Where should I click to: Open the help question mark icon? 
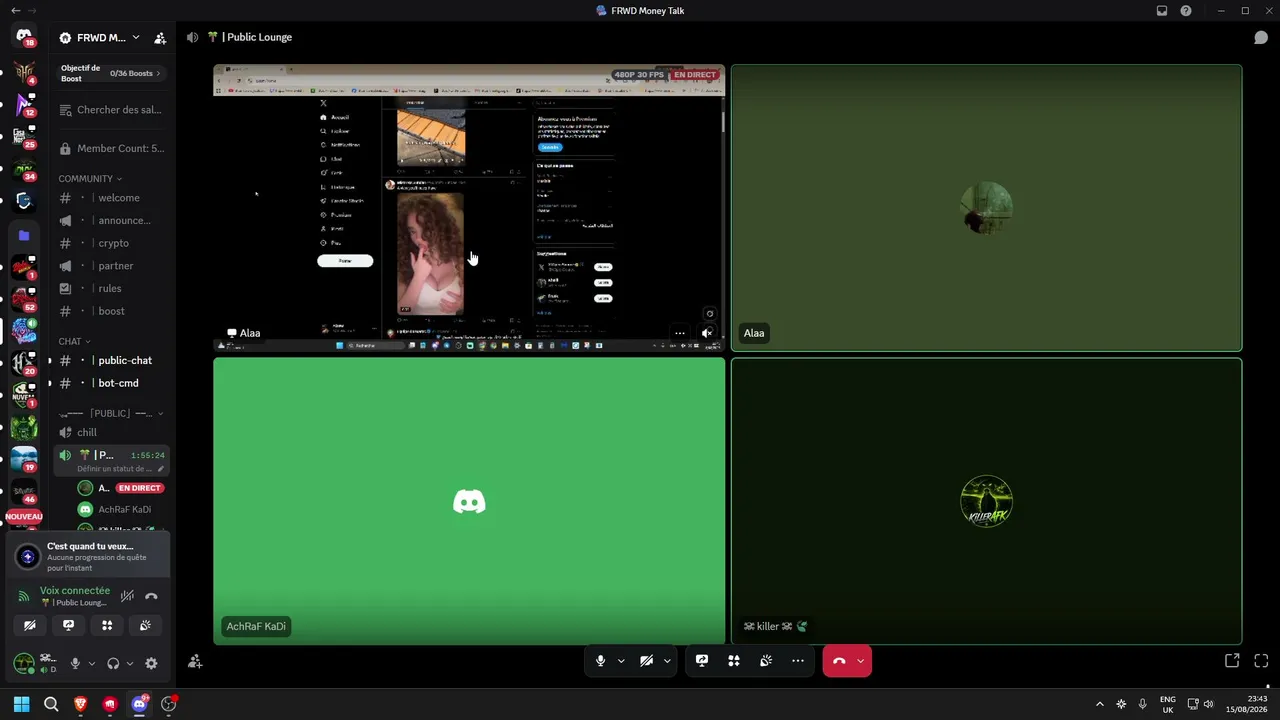[1186, 11]
